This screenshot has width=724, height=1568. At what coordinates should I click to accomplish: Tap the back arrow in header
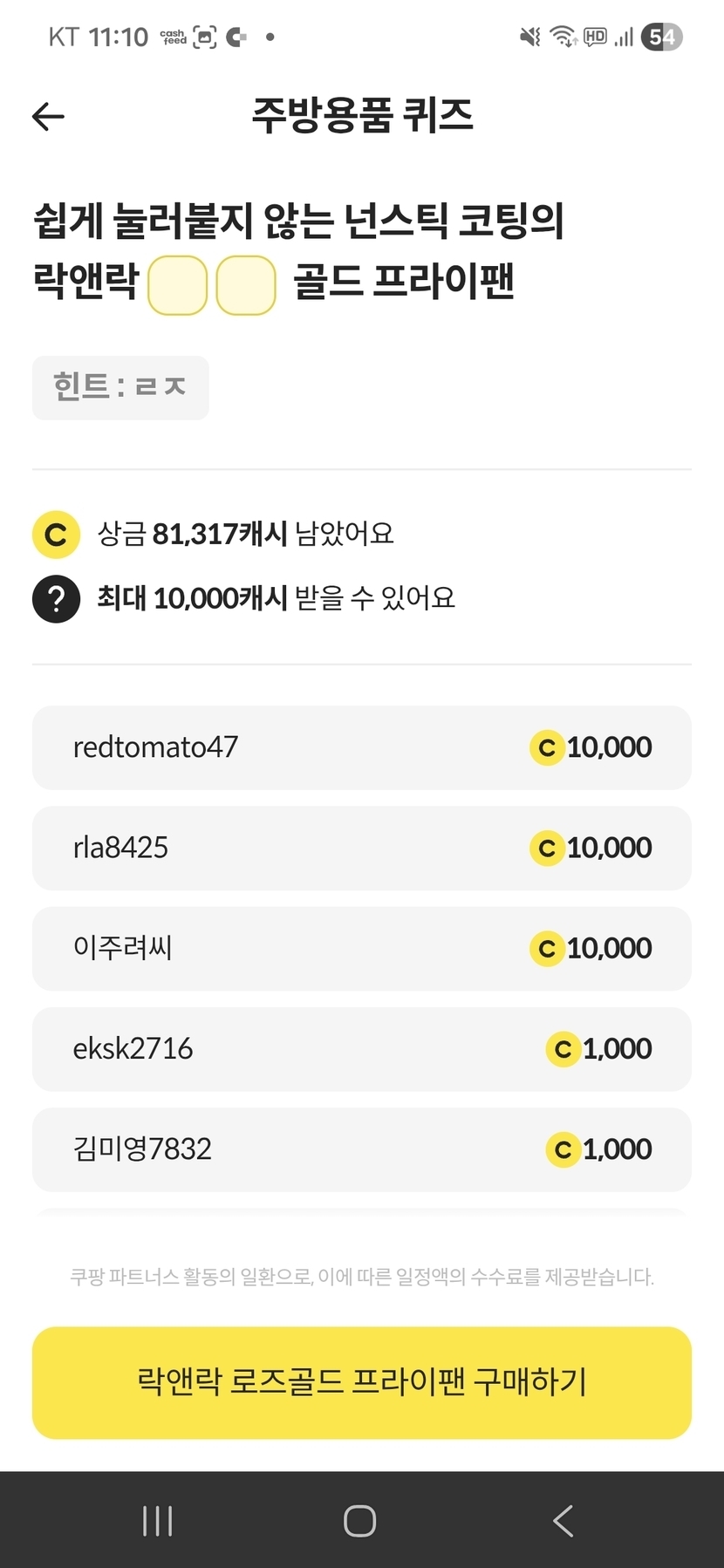(x=48, y=116)
